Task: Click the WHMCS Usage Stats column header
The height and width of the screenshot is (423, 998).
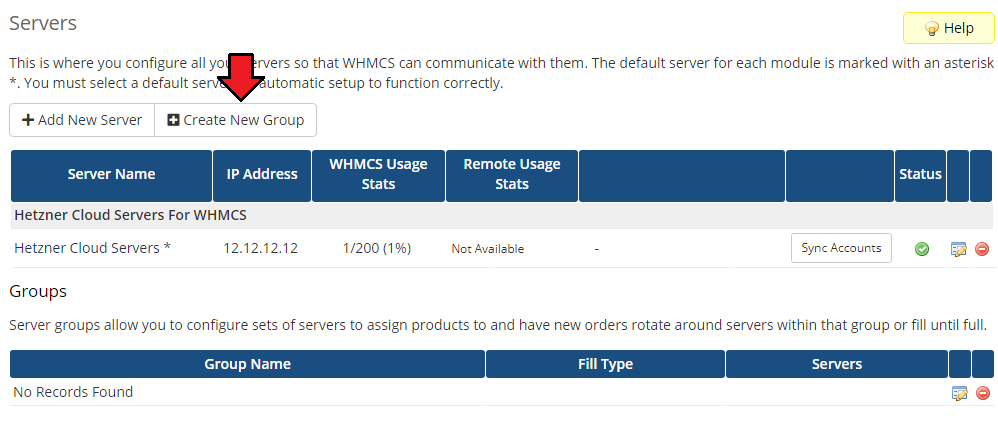Action: [x=378, y=176]
